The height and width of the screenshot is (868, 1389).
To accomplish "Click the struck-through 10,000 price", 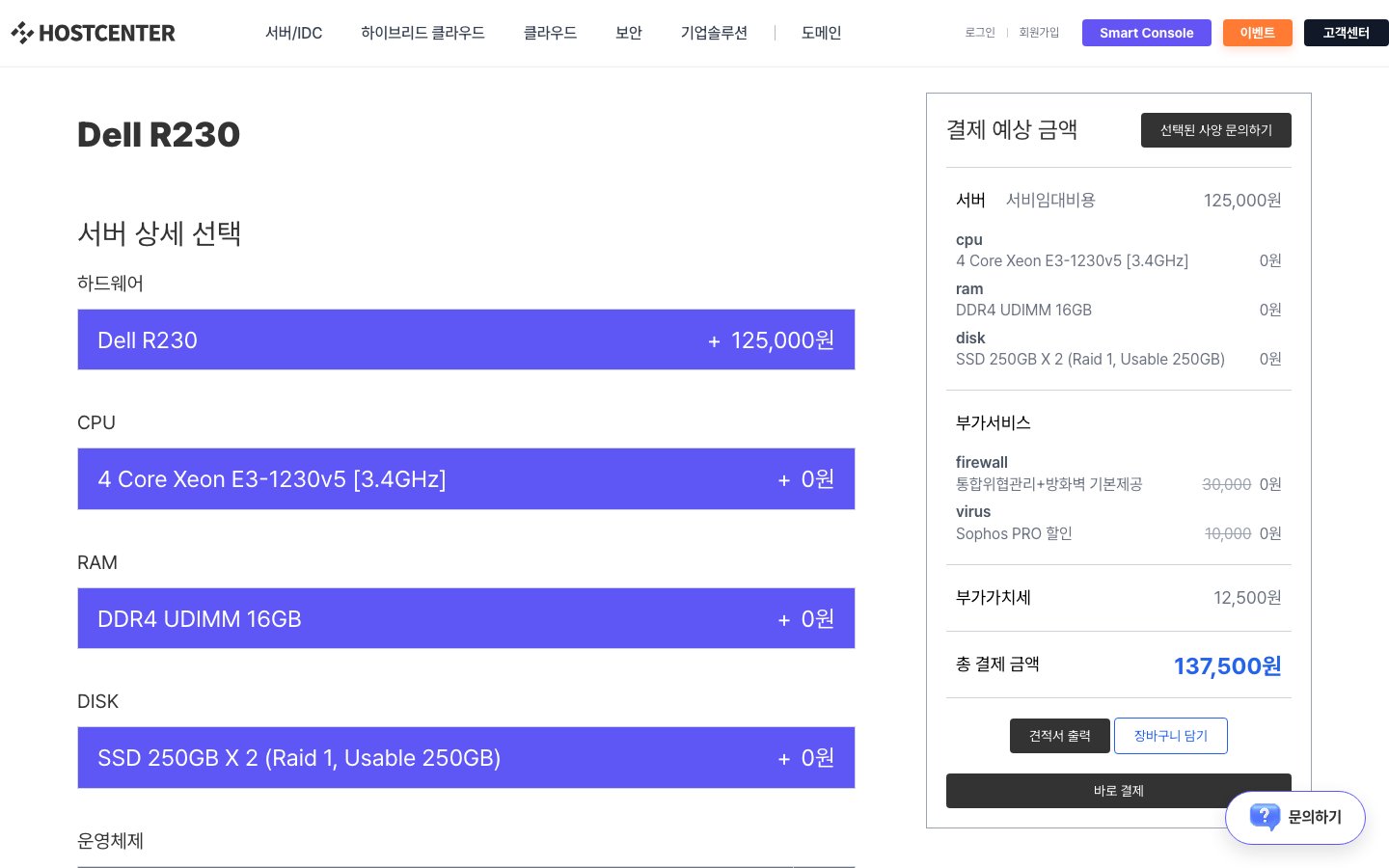I will (1228, 533).
